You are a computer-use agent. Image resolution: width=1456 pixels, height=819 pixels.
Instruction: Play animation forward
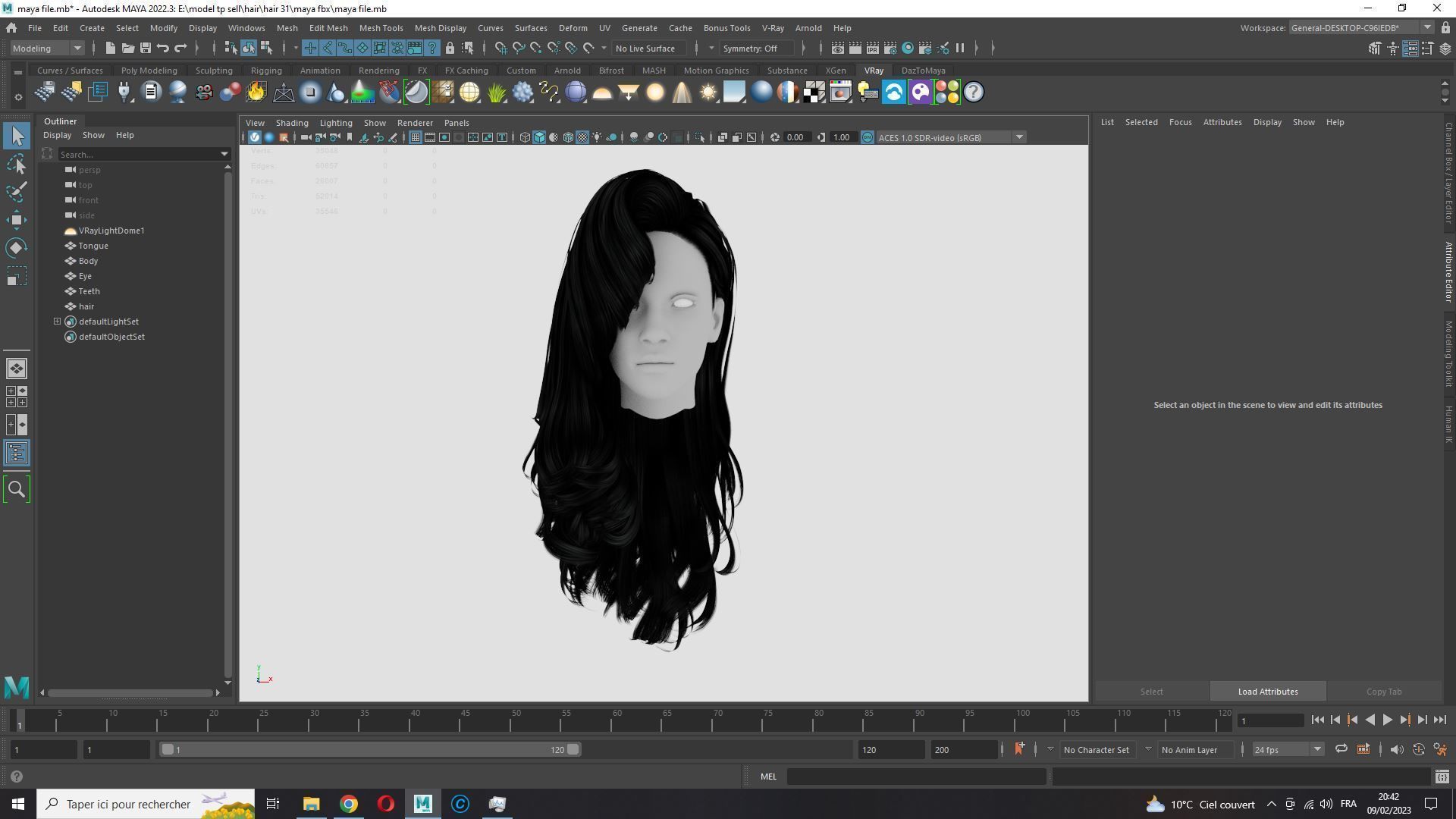click(x=1387, y=720)
